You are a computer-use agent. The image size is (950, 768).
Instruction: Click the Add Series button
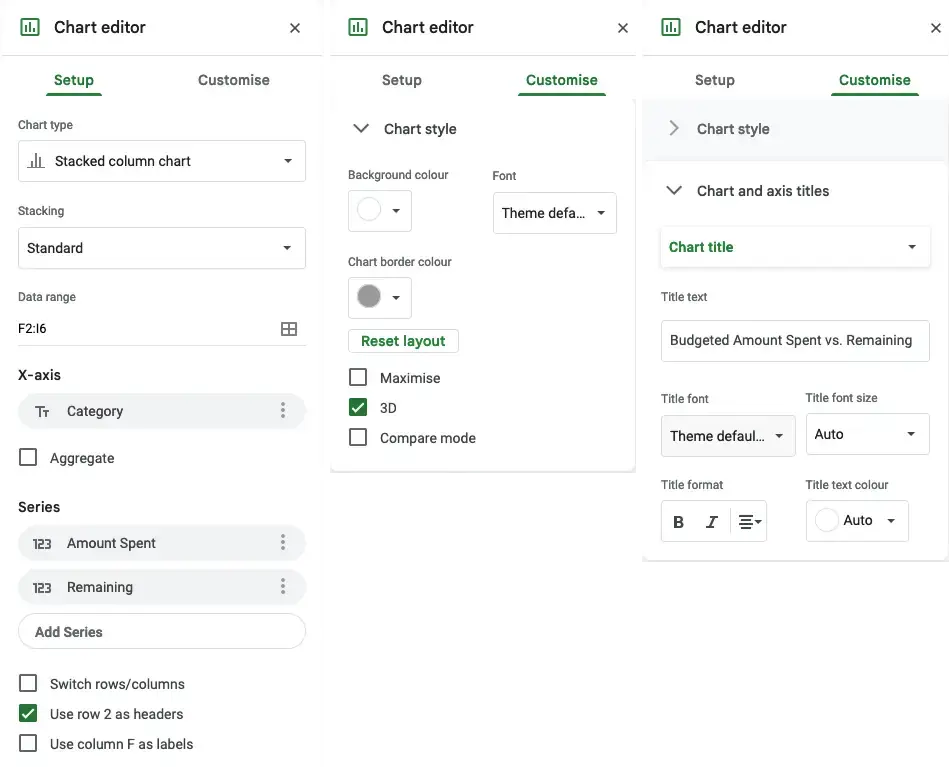point(162,632)
